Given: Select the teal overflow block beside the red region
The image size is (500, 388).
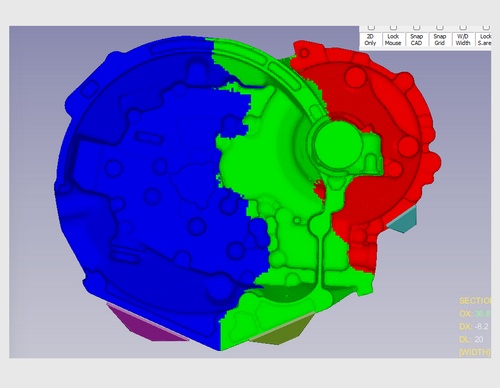Looking at the screenshot, I should coord(403,221).
